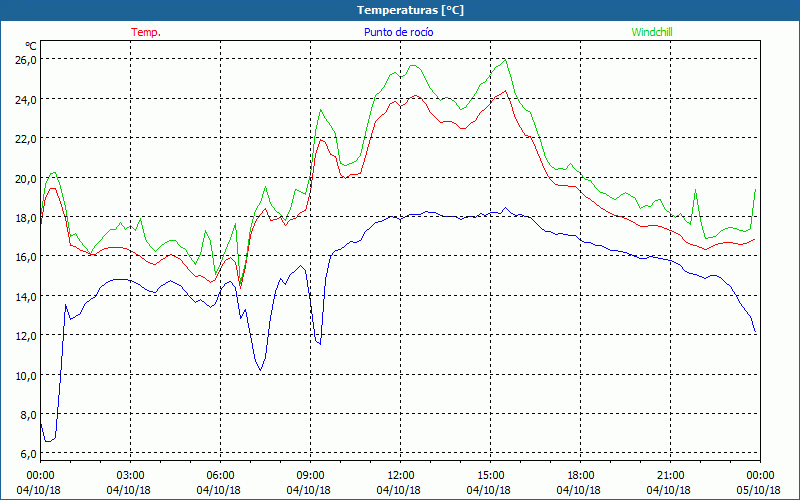Click the 21:00 time axis label
The width and height of the screenshot is (800, 500).
click(x=670, y=476)
